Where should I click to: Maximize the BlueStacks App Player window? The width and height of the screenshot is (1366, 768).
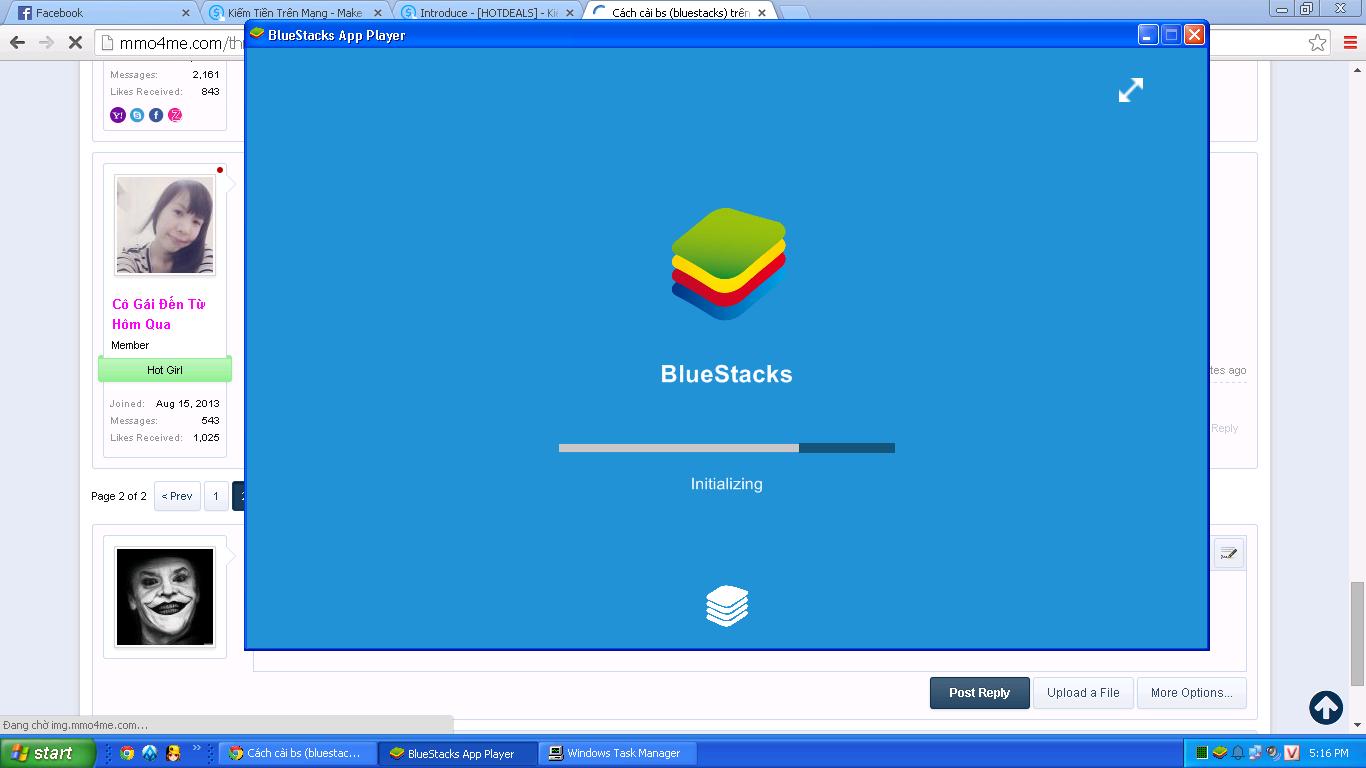click(x=1172, y=35)
